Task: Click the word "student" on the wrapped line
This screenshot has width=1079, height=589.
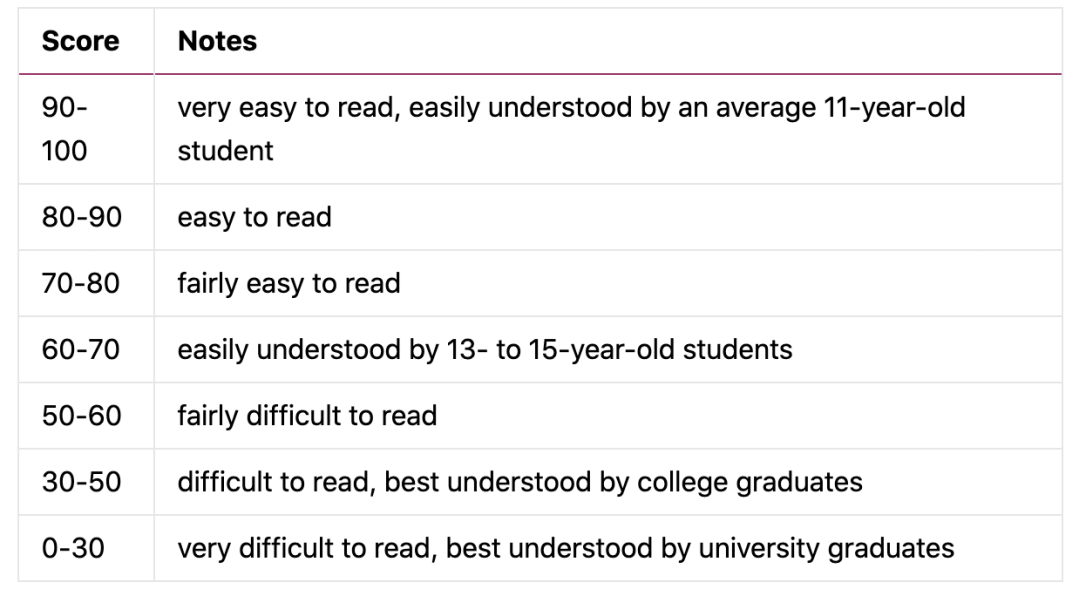Action: point(225,151)
